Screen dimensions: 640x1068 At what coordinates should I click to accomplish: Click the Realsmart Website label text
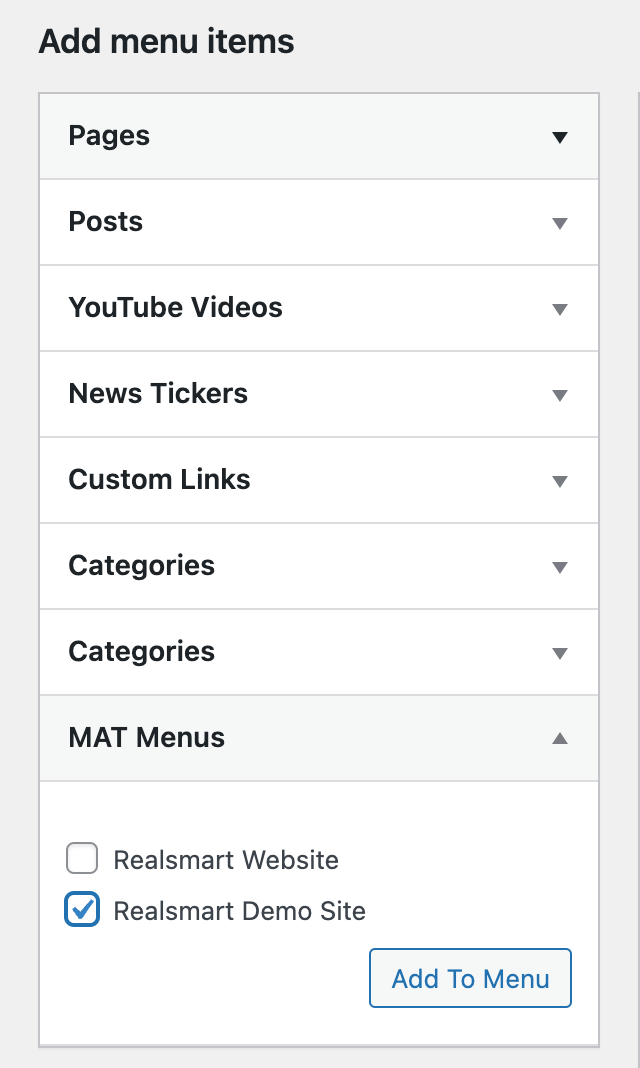226,860
